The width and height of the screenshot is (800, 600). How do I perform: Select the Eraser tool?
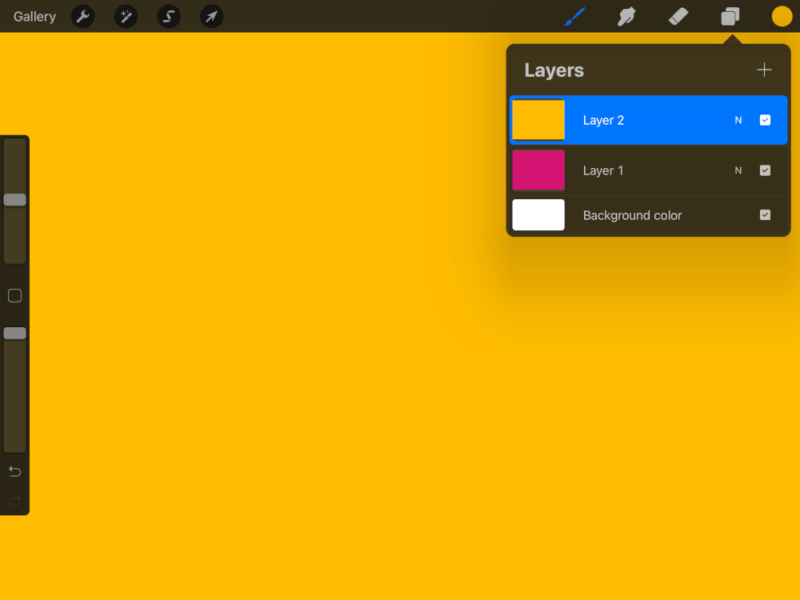(677, 16)
